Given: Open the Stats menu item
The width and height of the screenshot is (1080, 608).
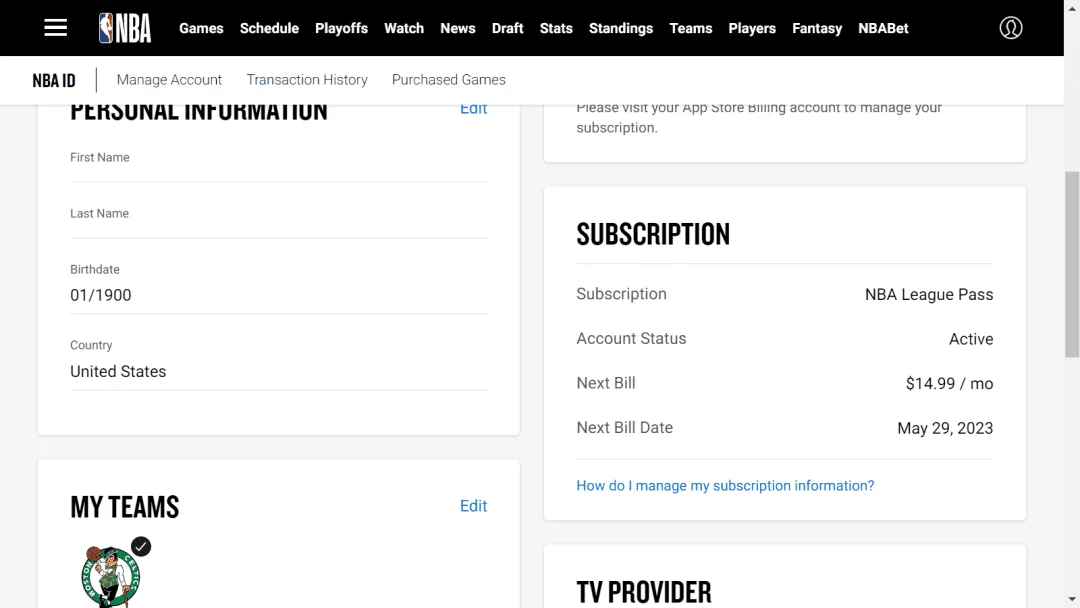Looking at the screenshot, I should coord(556,28).
